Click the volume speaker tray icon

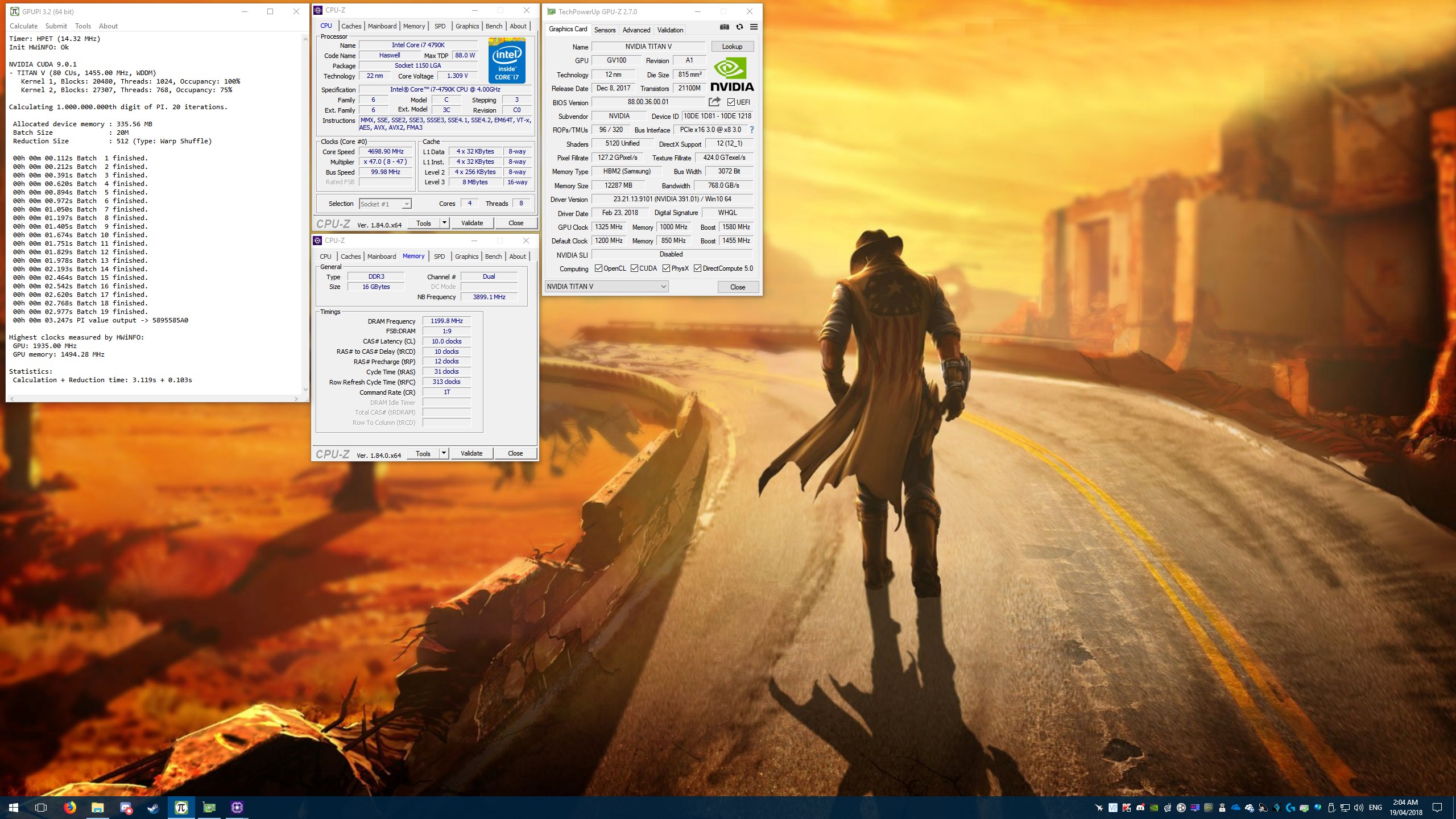click(x=1359, y=808)
